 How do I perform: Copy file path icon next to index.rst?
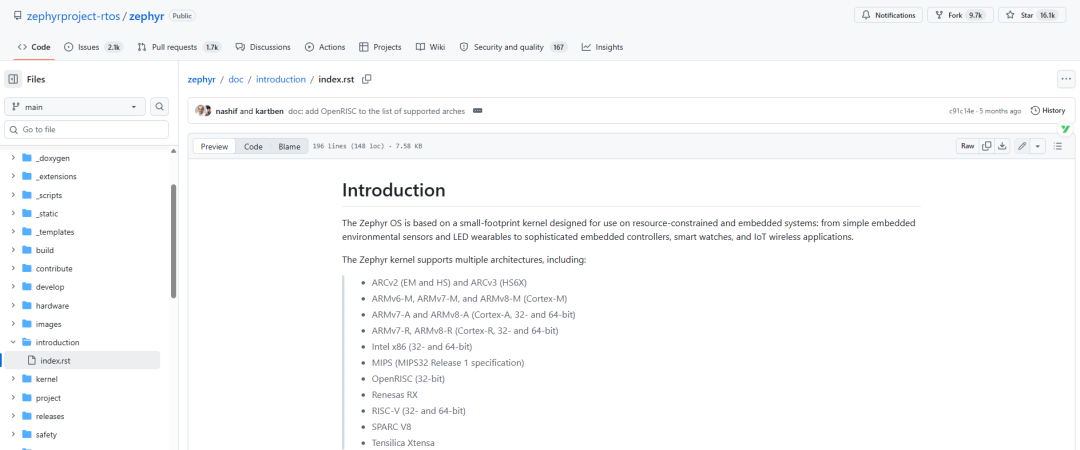[367, 79]
